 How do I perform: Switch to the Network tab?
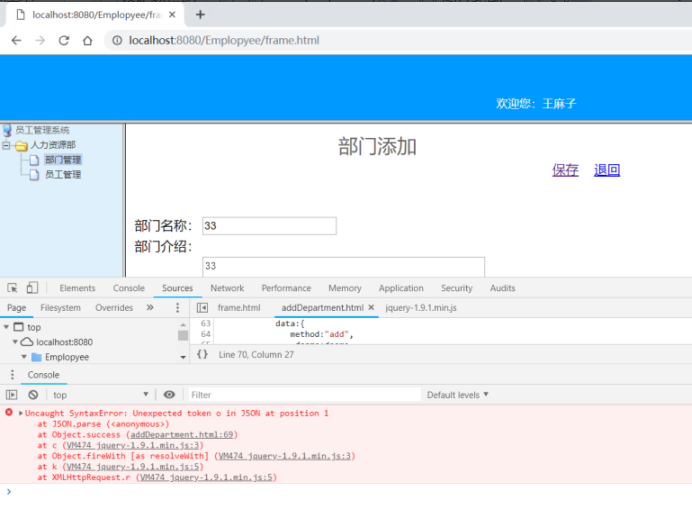[227, 288]
